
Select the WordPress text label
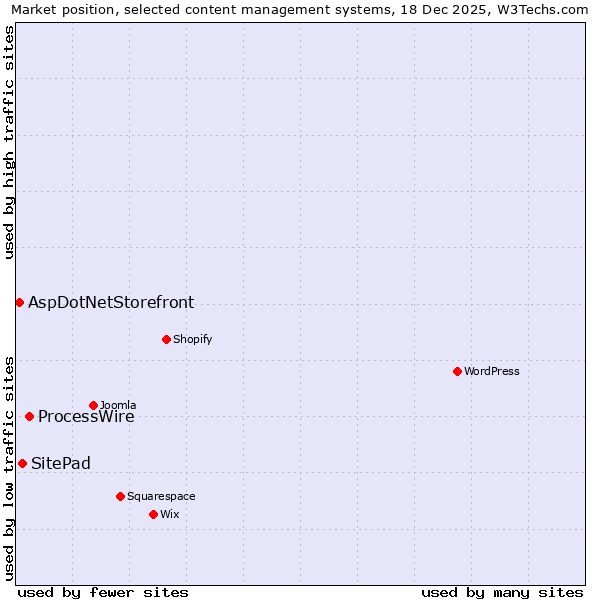click(491, 371)
